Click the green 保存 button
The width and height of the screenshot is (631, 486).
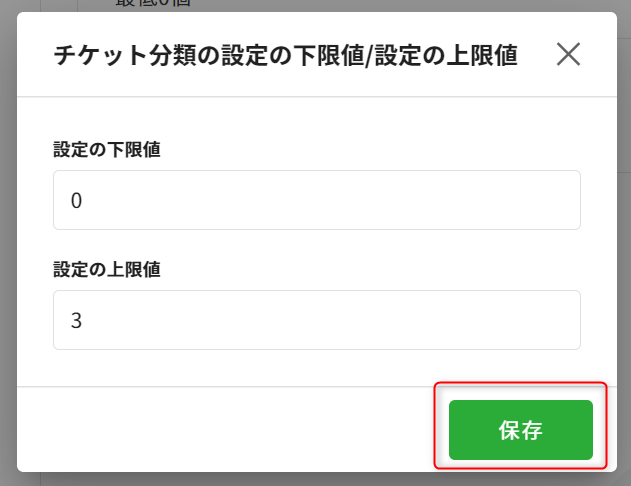pyautogui.click(x=521, y=430)
